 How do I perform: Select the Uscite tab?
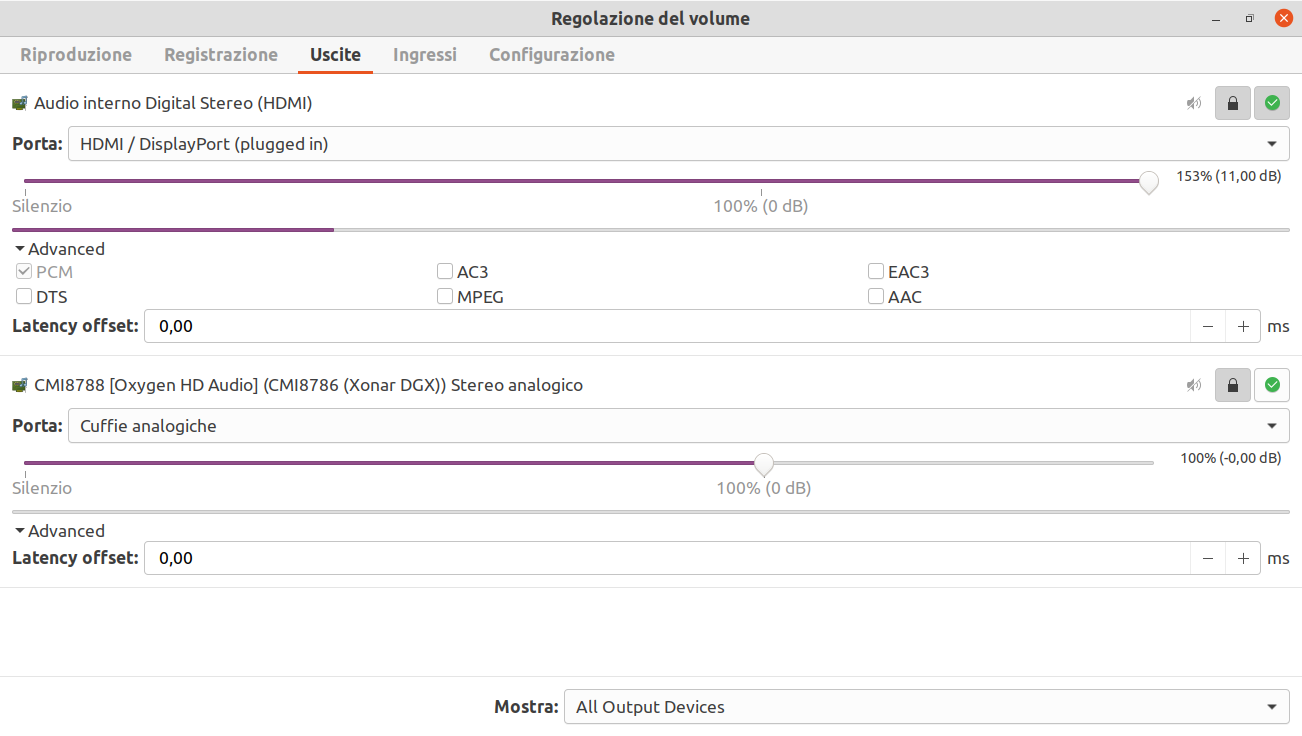coord(335,55)
